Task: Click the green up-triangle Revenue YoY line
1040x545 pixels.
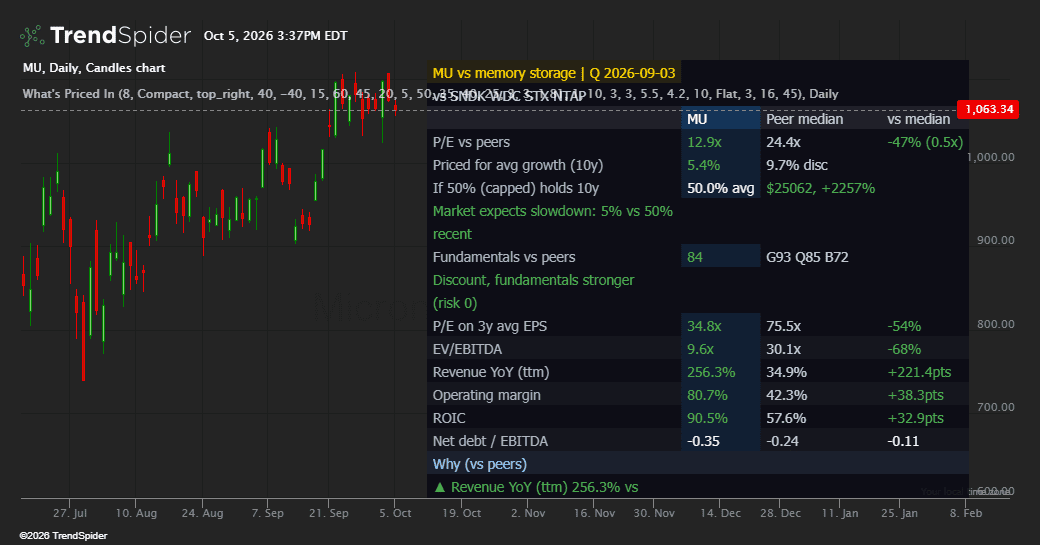Action: pyautogui.click(x=535, y=487)
